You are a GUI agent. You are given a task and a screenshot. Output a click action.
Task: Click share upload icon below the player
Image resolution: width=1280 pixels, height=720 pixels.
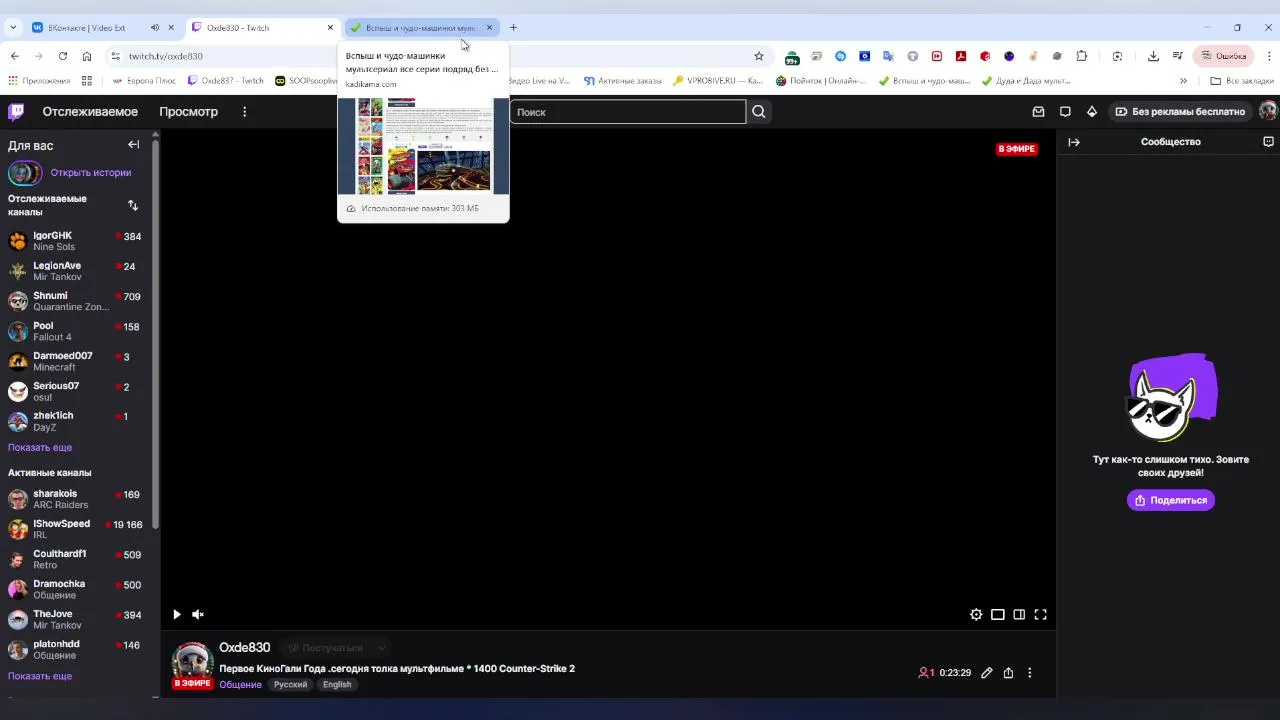coord(1008,673)
